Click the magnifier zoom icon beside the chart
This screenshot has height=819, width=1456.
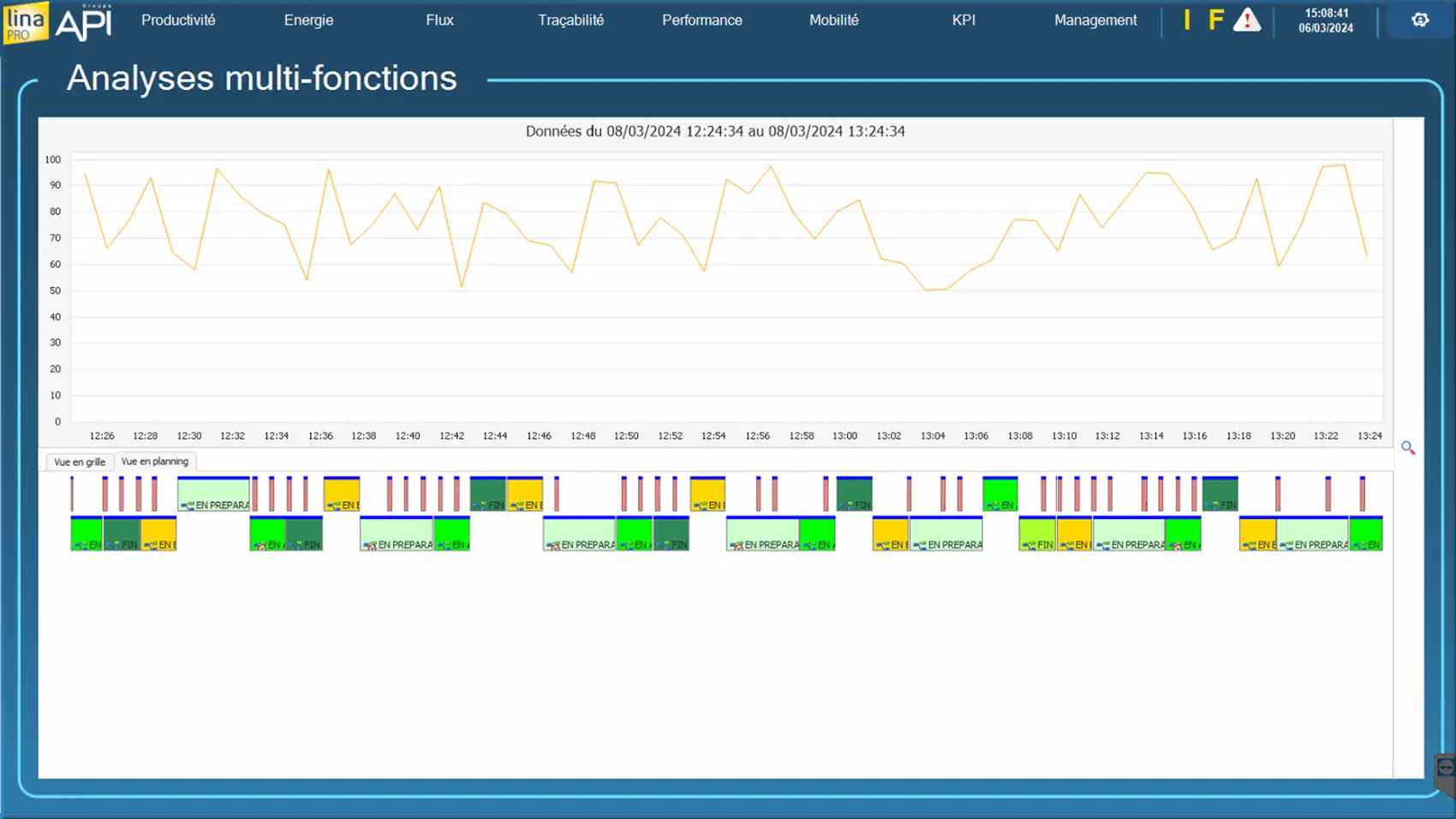[x=1407, y=447]
